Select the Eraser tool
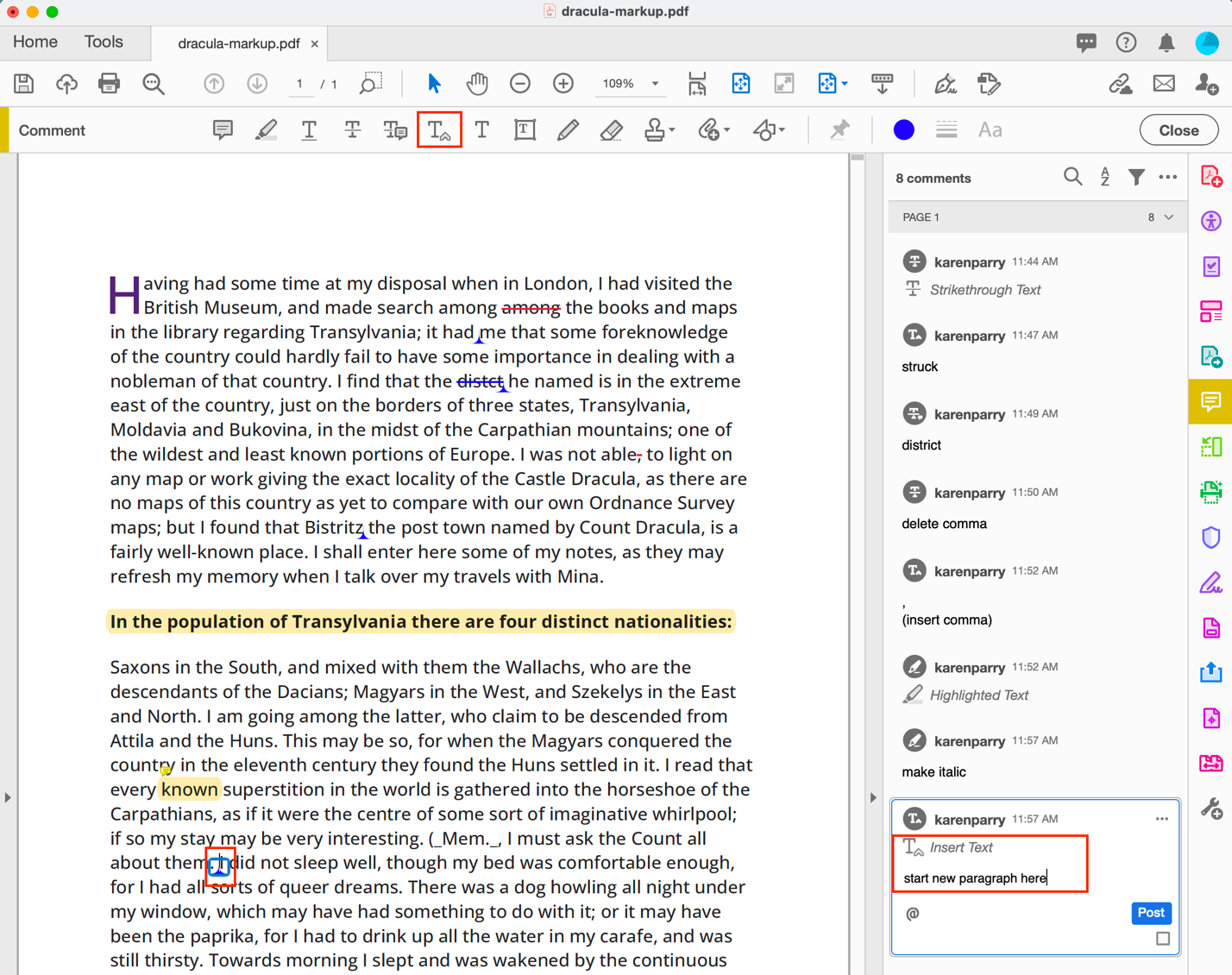The image size is (1232, 975). [611, 130]
